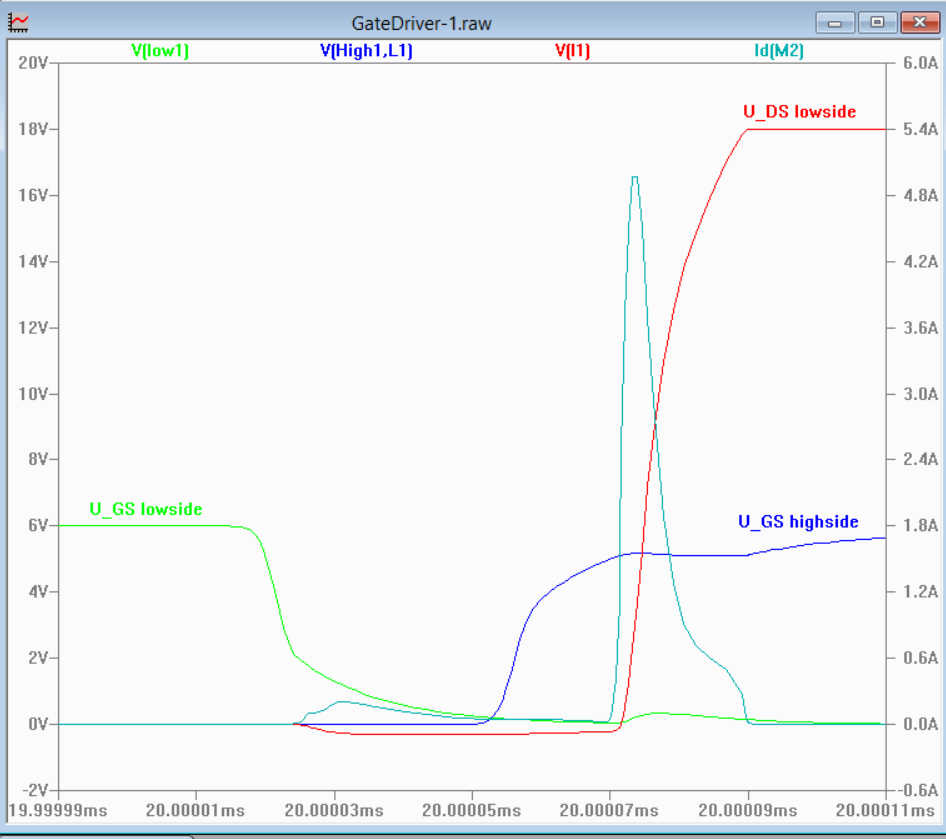Click the GateDriver-1.raw window title
This screenshot has height=839, width=946.
point(421,24)
